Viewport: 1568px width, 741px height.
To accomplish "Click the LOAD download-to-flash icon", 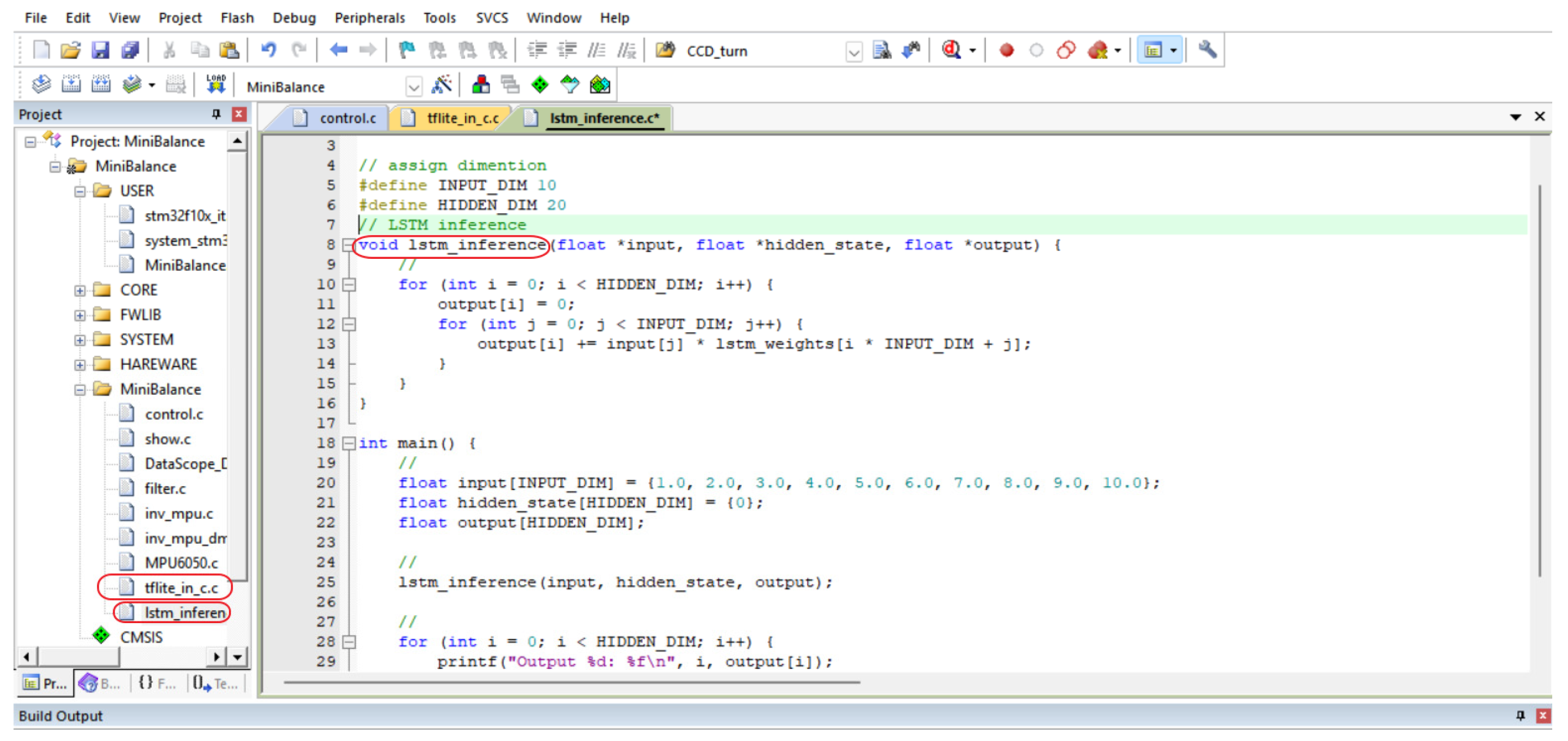I will tap(215, 85).
